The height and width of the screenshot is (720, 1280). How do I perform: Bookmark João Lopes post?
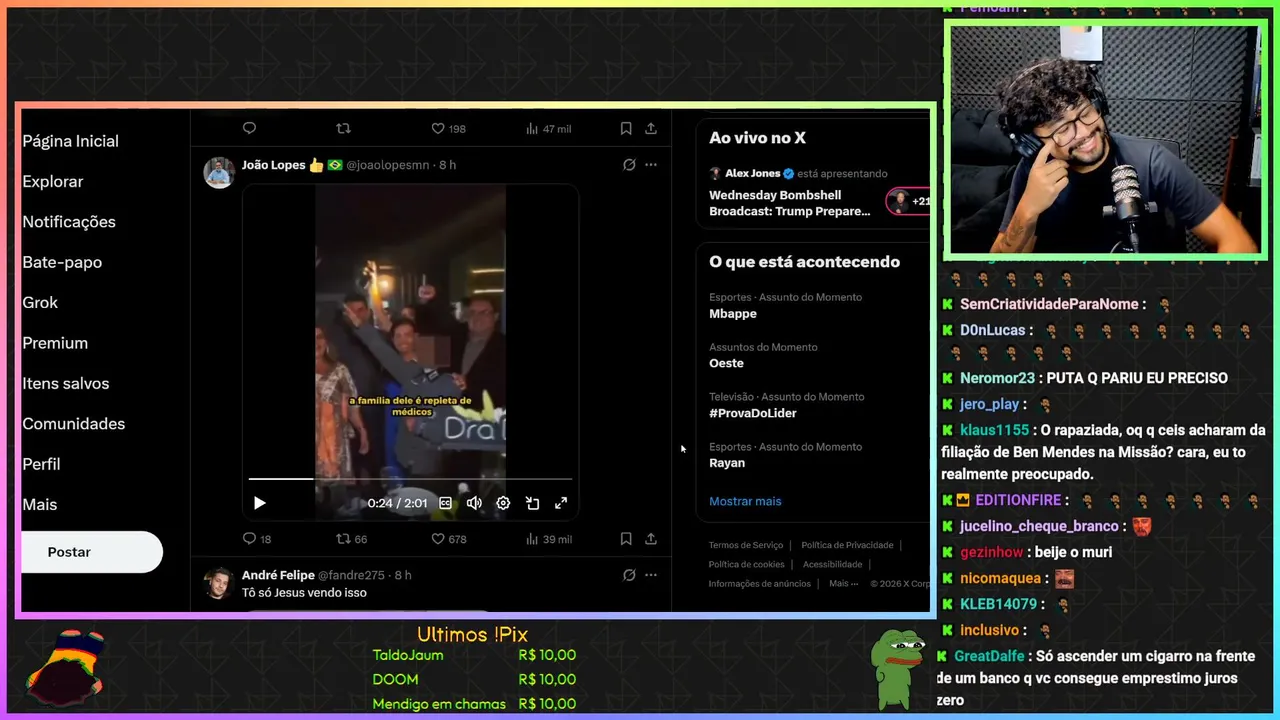(626, 539)
